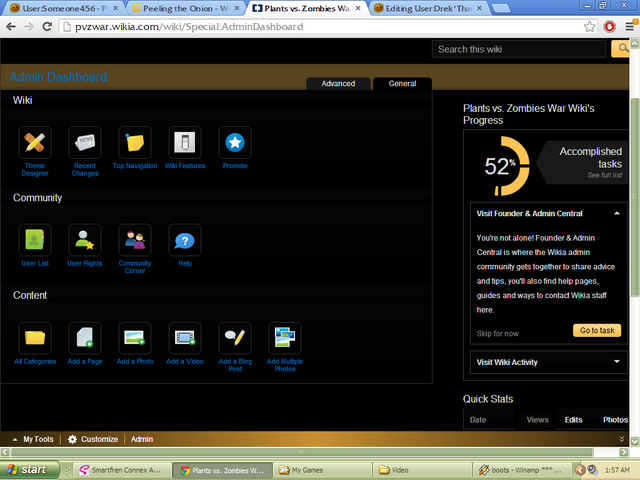The height and width of the screenshot is (480, 640).
Task: Click the Admin Dashboard heading link
Action: (x=58, y=77)
